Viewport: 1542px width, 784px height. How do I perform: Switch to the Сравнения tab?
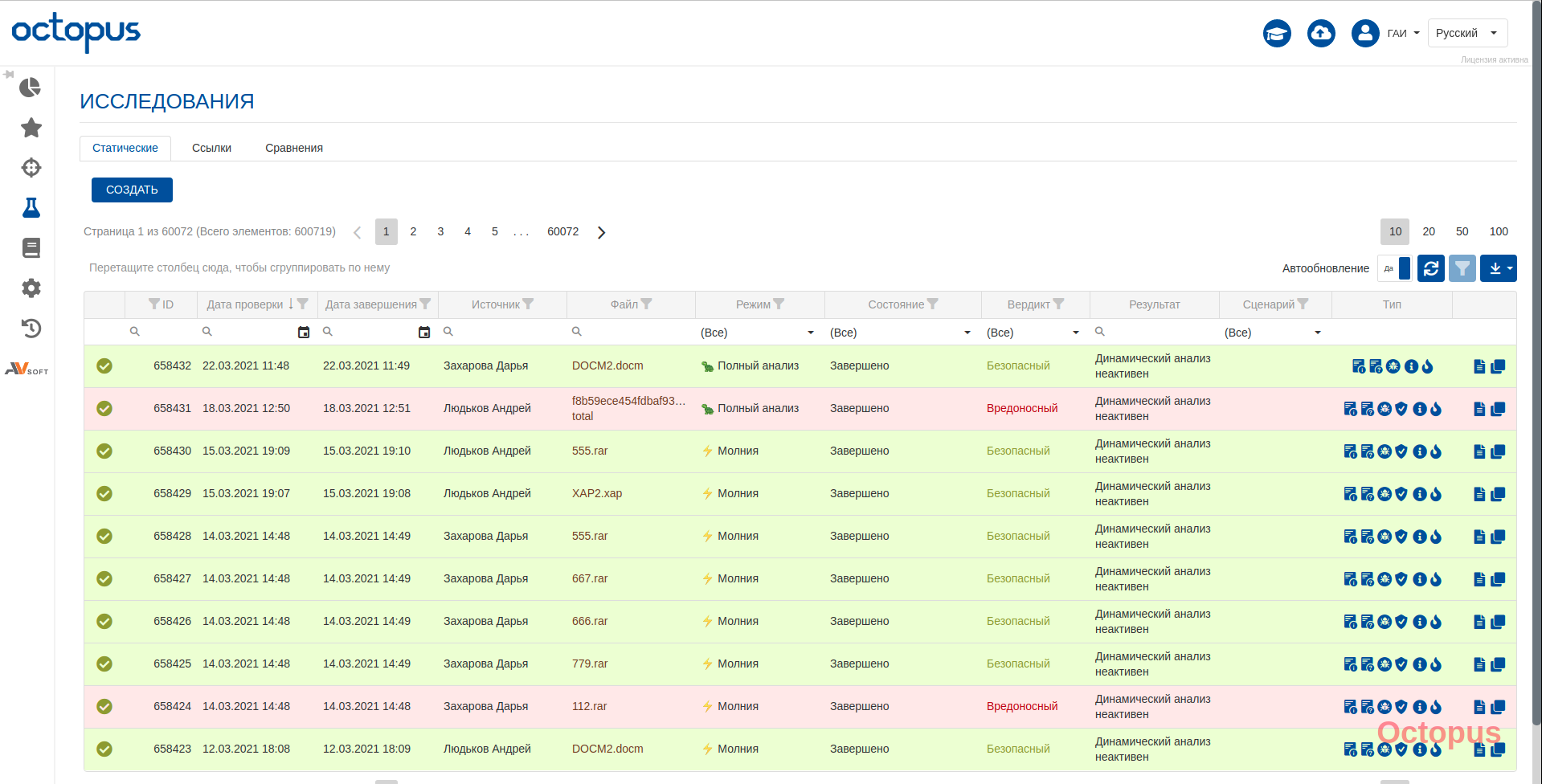pyautogui.click(x=294, y=148)
